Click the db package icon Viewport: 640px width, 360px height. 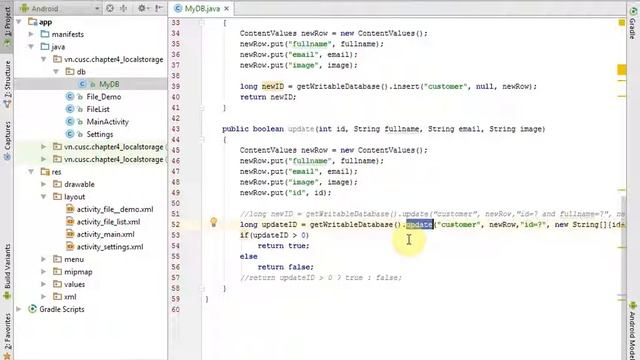(x=70, y=72)
